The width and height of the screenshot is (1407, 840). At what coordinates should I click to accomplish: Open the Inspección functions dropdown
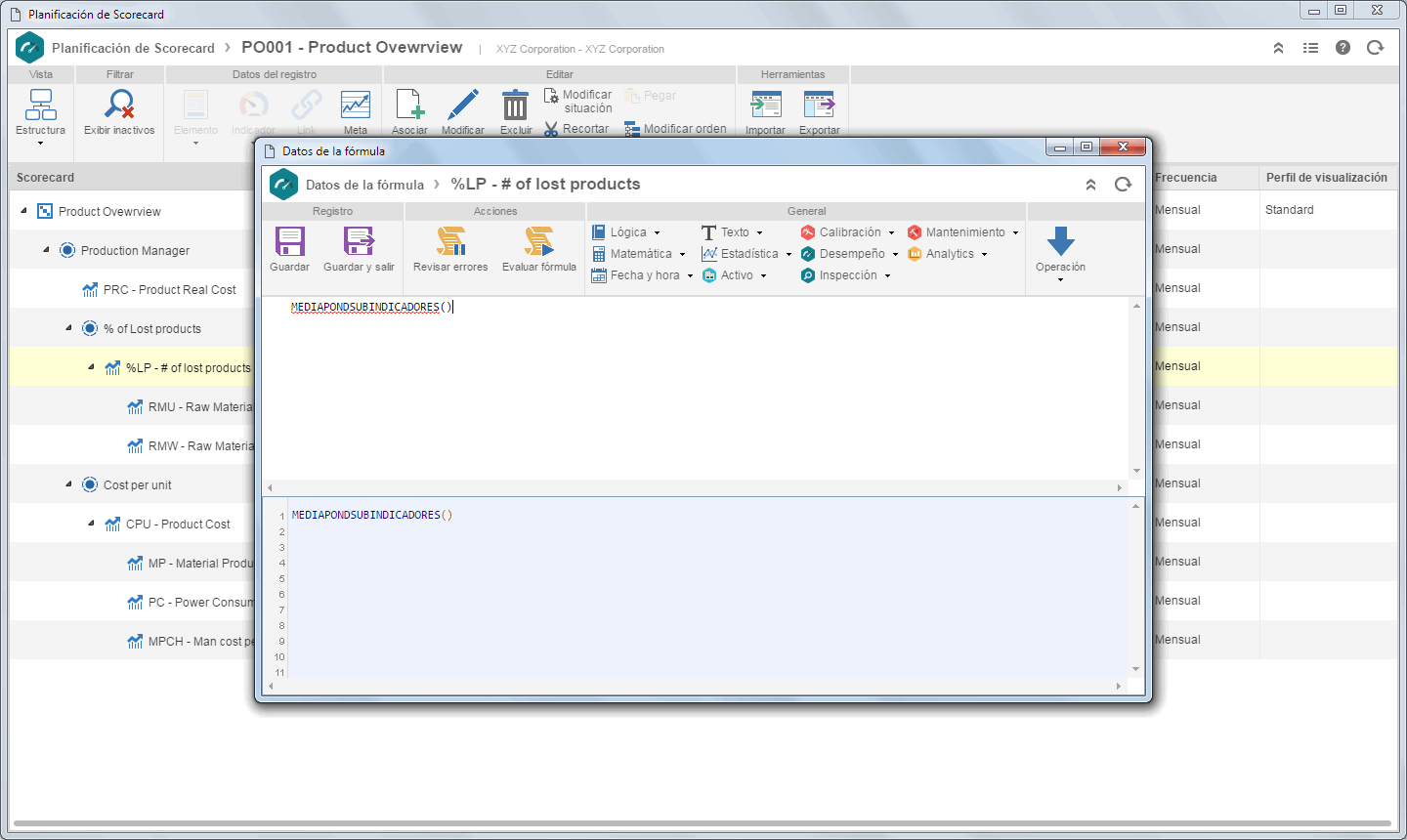(x=845, y=275)
